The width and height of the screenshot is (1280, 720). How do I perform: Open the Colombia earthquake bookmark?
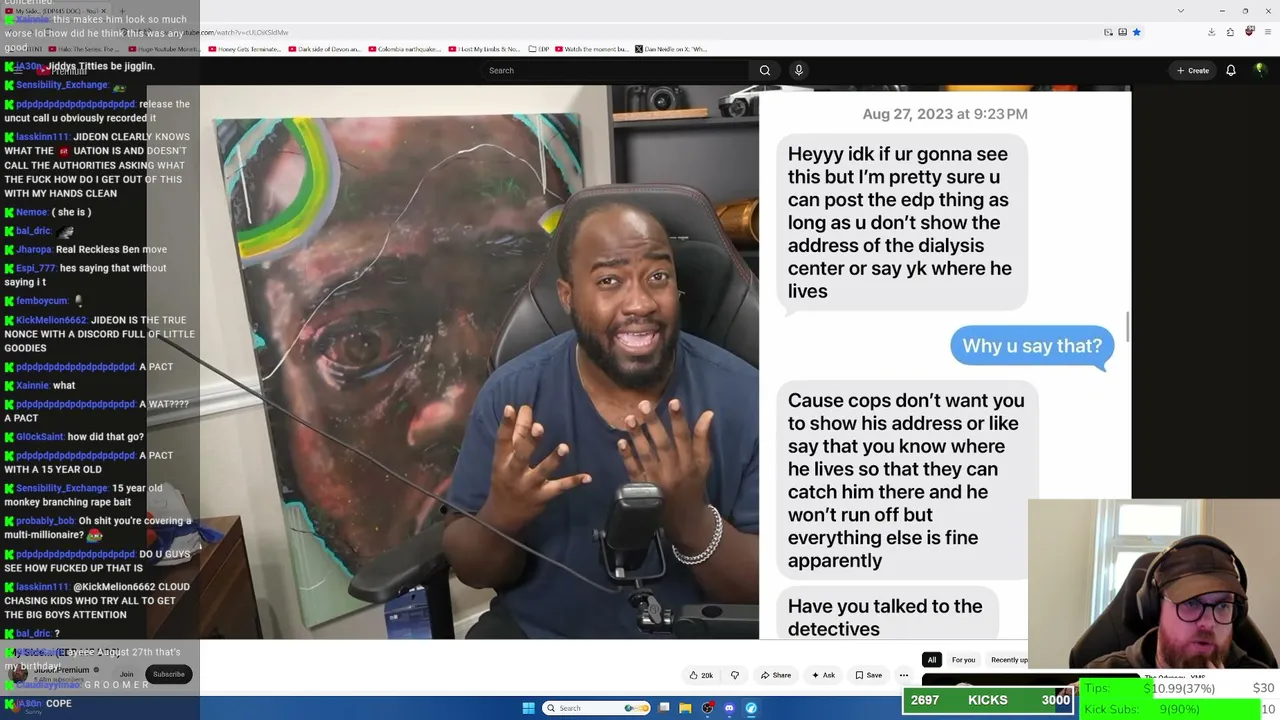[405, 49]
